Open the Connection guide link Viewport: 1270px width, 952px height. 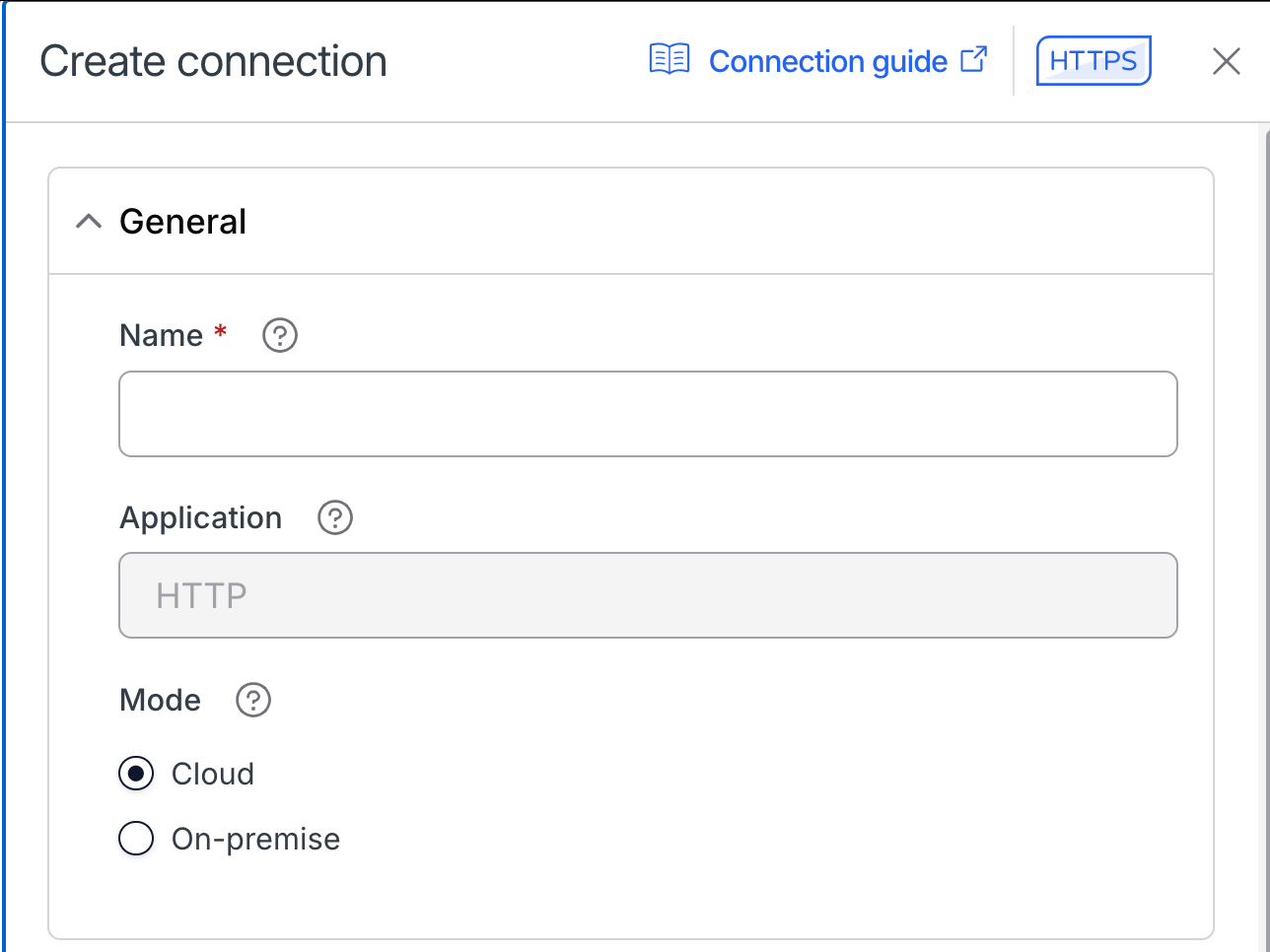tap(828, 61)
